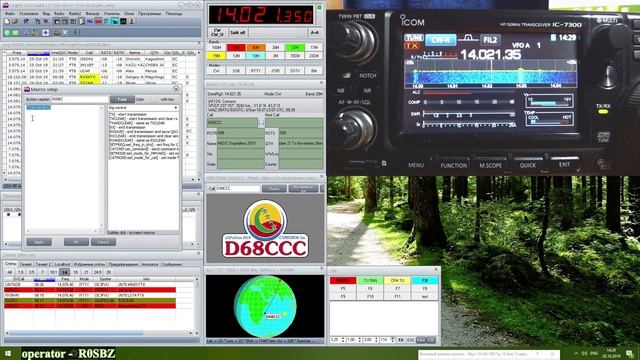Click the blue PSK icon in top toolbar
This screenshot has width=640, height=360.
point(90,21)
